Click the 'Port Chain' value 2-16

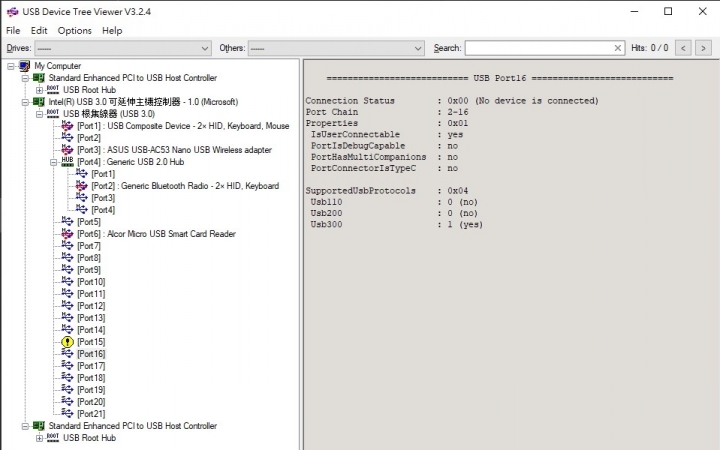[x=458, y=112]
